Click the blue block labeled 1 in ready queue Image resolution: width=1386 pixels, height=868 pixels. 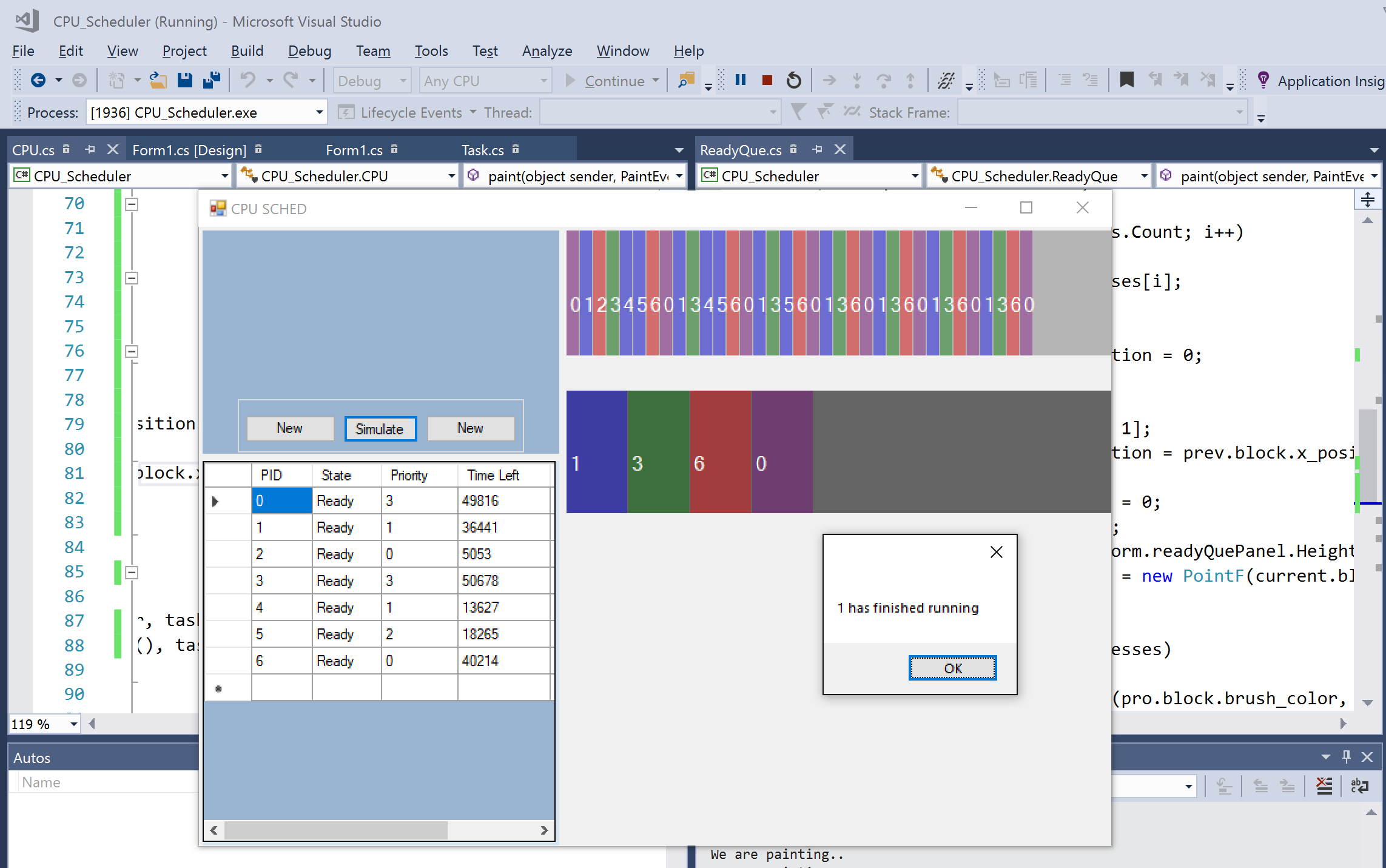tap(597, 452)
